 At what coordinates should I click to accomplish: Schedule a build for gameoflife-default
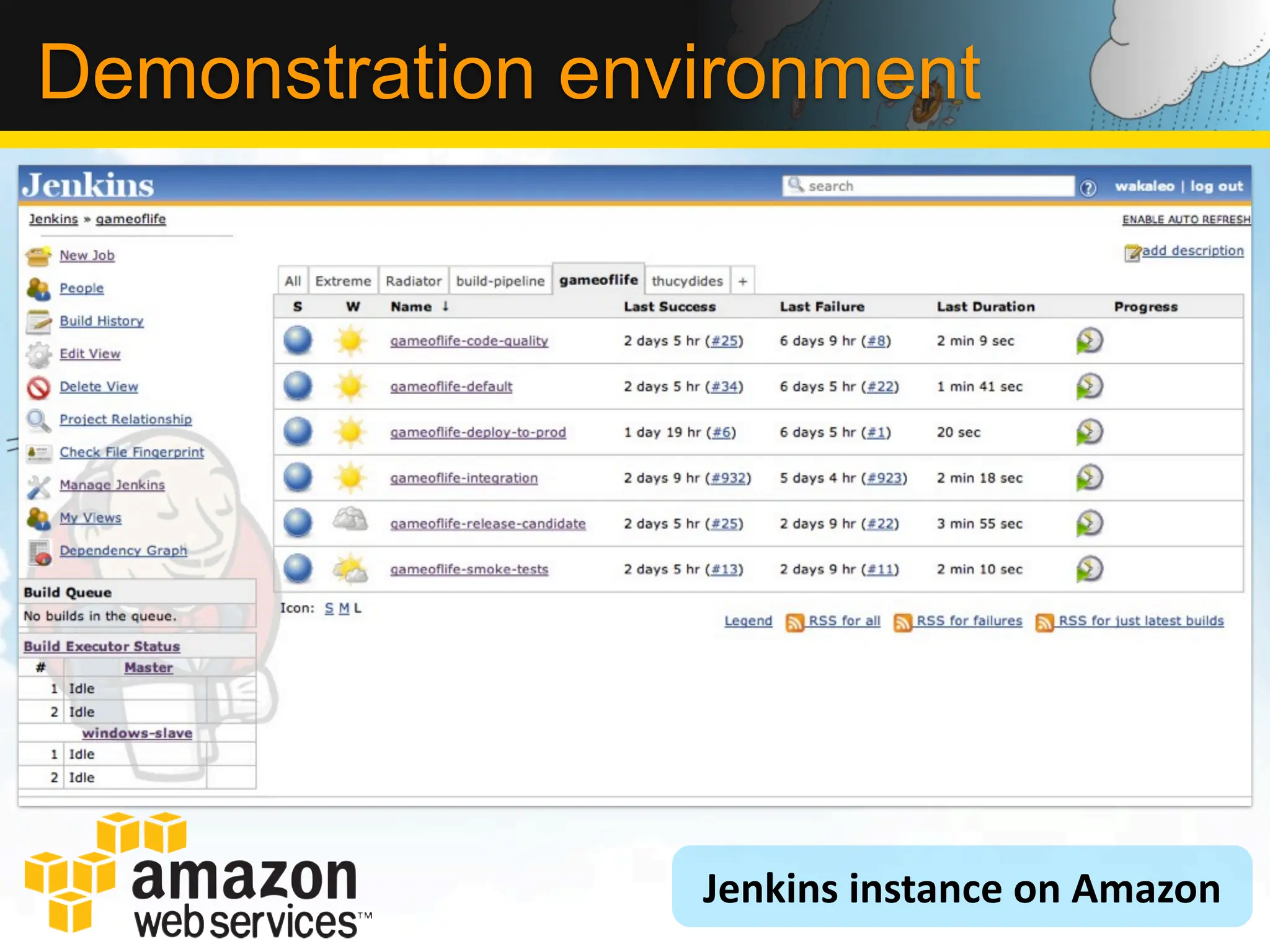1090,386
